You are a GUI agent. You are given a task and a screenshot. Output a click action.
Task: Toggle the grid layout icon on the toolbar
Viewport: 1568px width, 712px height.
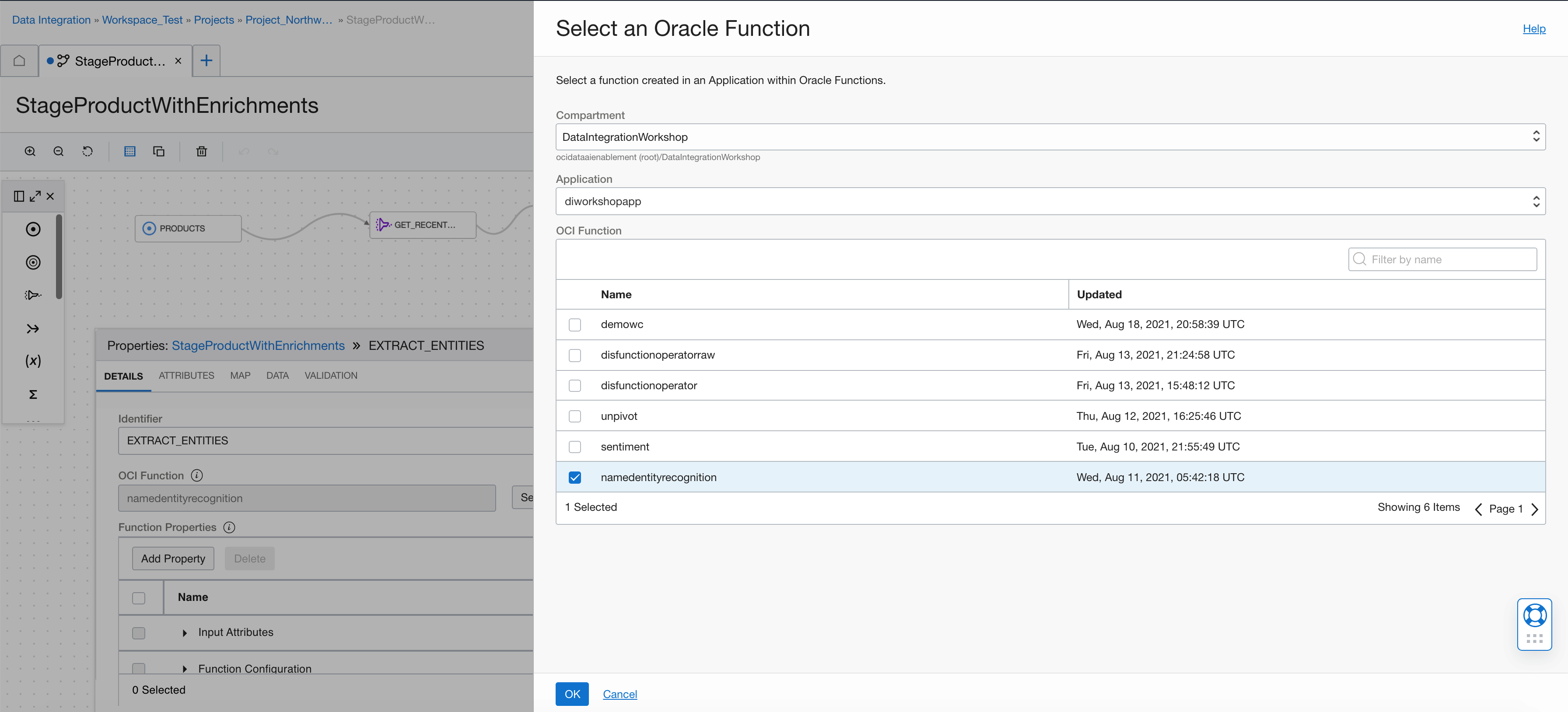click(129, 151)
